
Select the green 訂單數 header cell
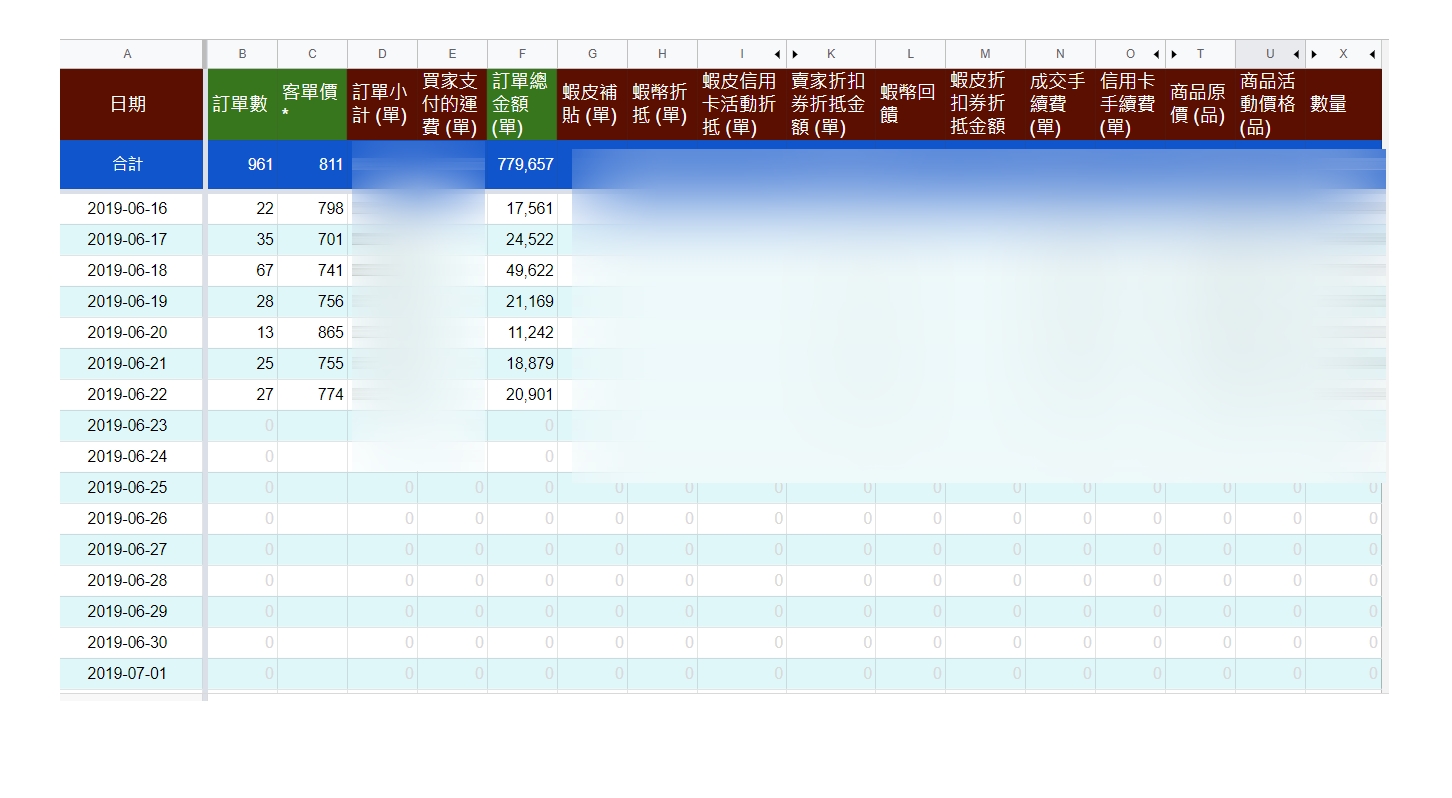tap(241, 104)
